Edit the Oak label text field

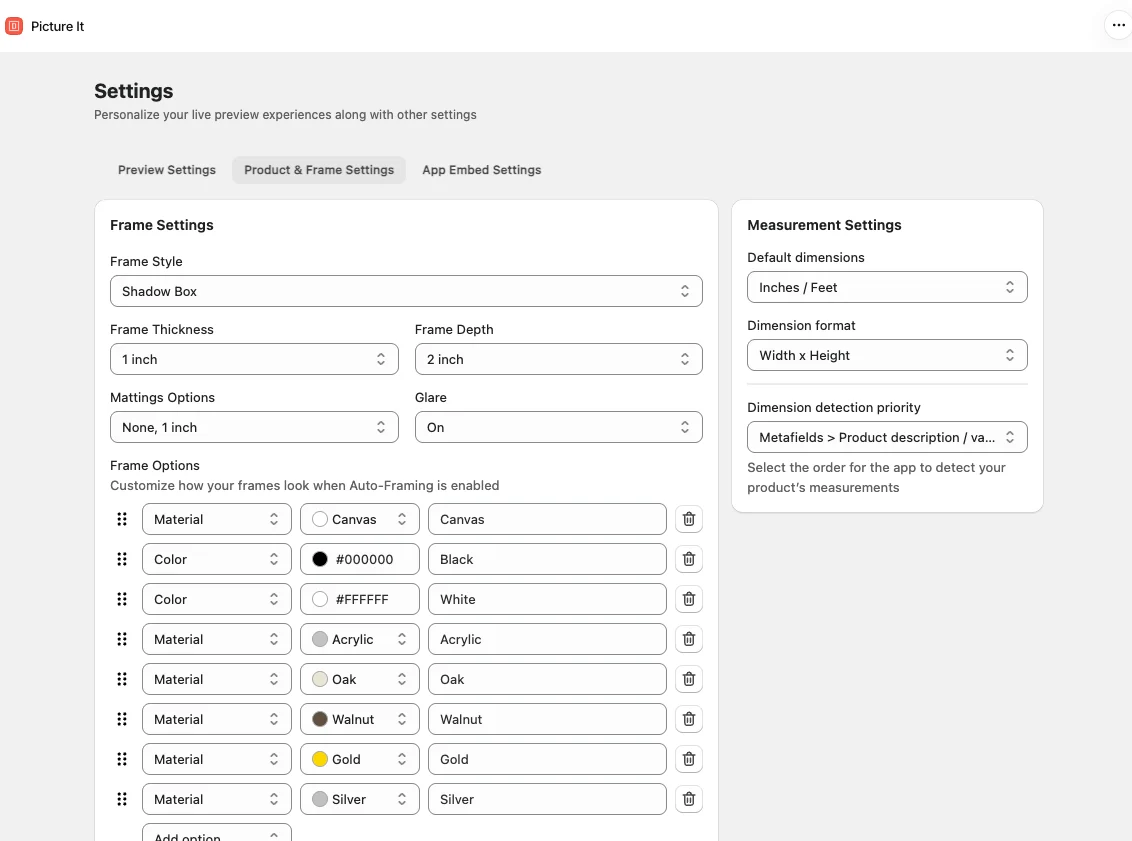[547, 679]
